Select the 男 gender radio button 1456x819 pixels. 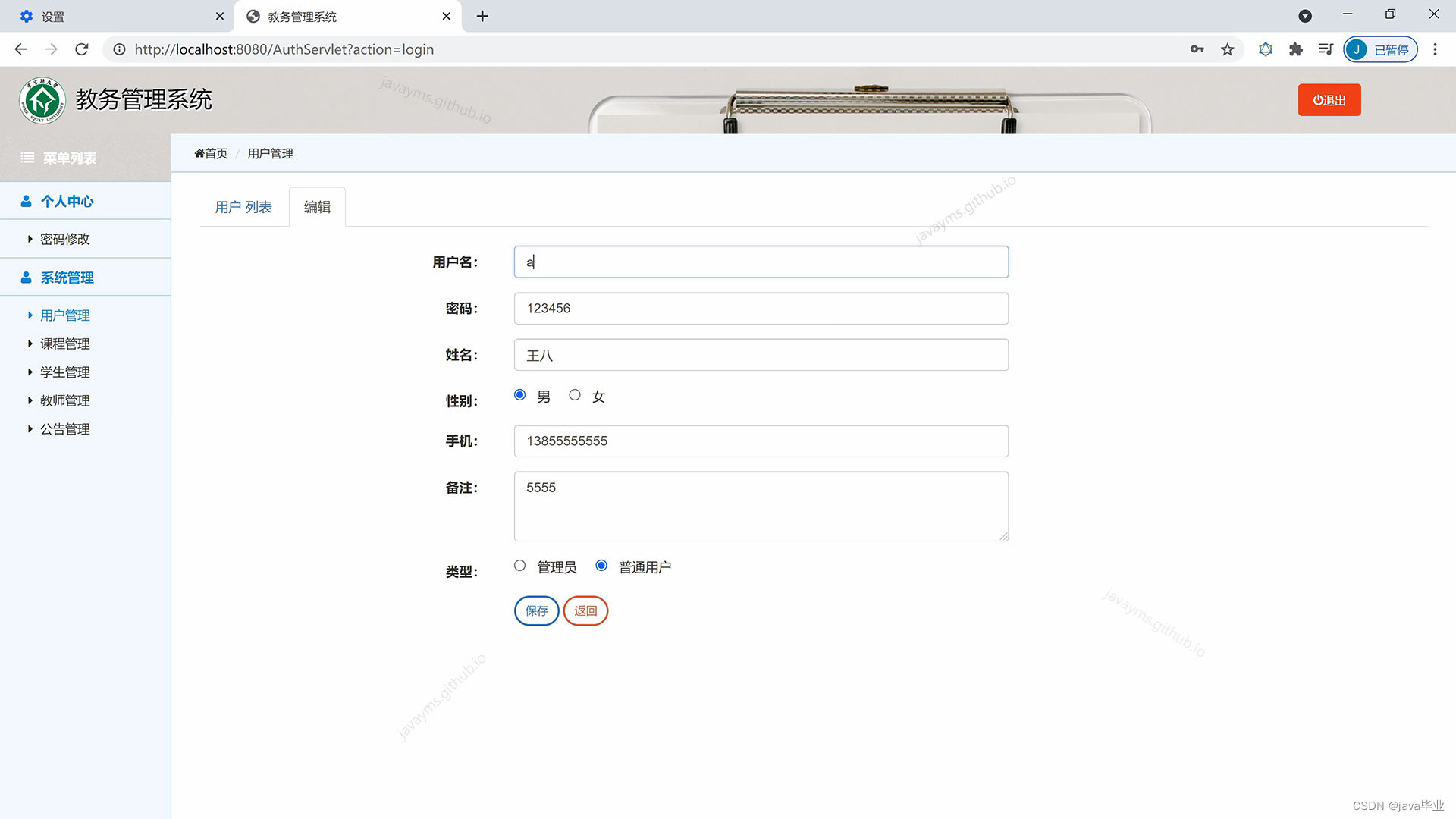(519, 395)
